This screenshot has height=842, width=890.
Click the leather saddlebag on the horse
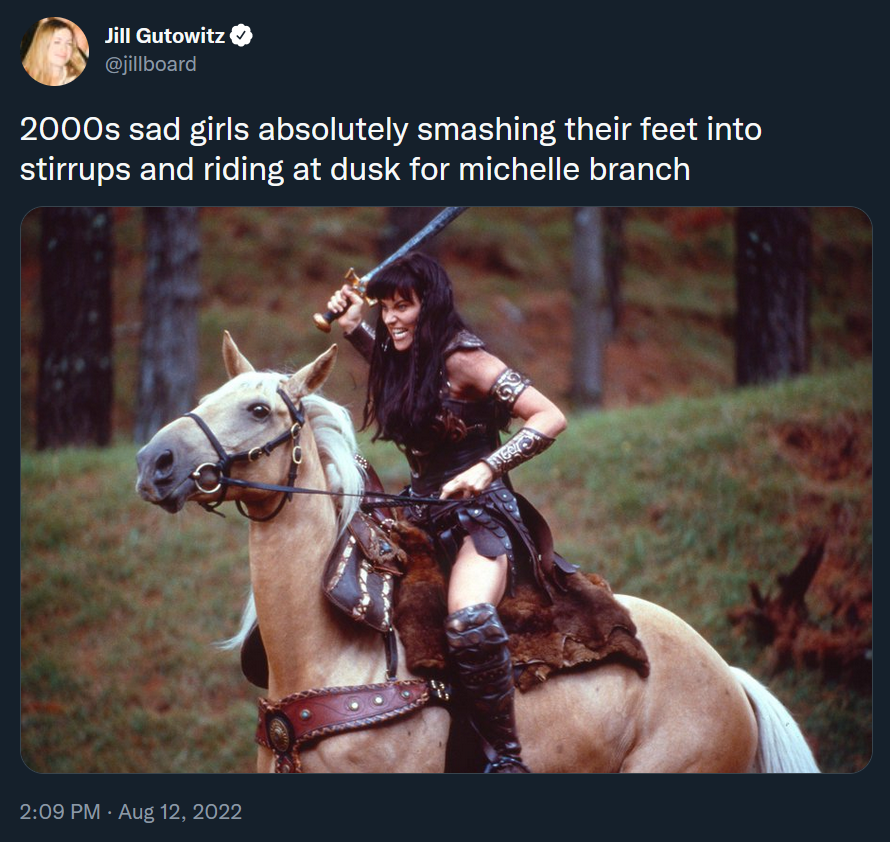coord(360,573)
